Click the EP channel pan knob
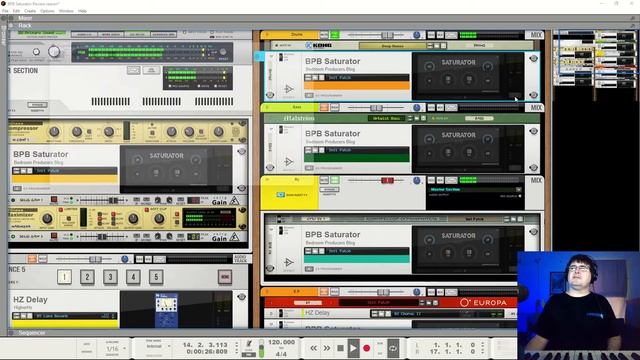 point(416,292)
